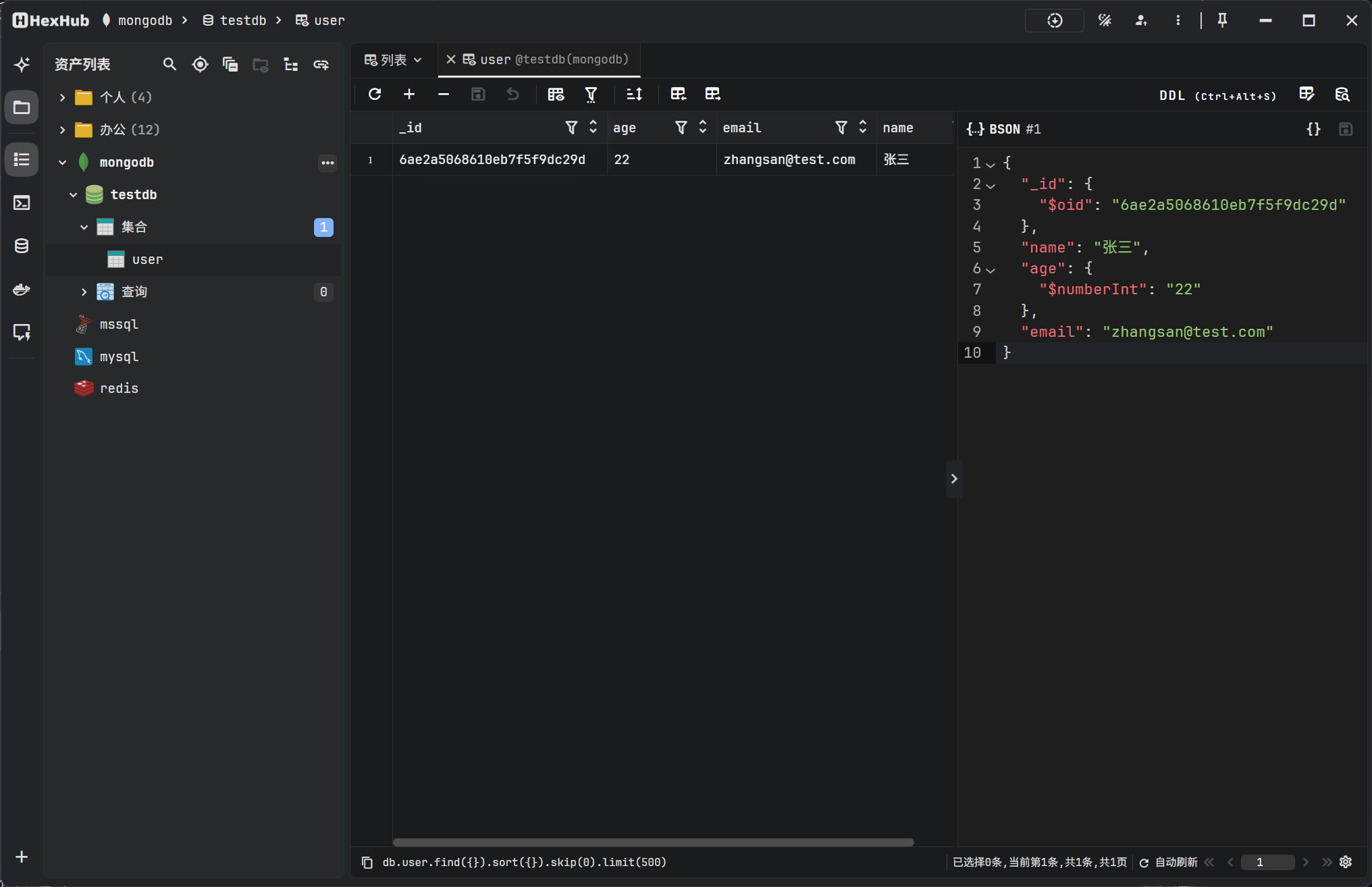This screenshot has height=887, width=1372.
Task: Select the list view icon in sidebar
Action: [22, 159]
